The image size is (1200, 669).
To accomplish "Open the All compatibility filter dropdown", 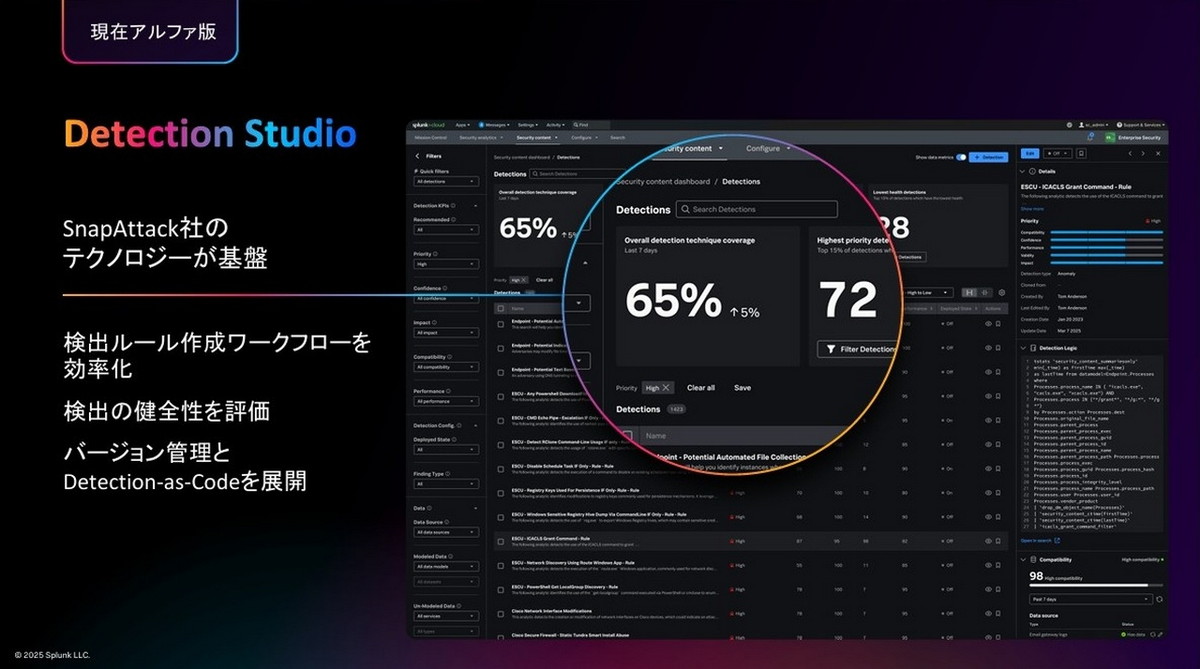I will (445, 367).
